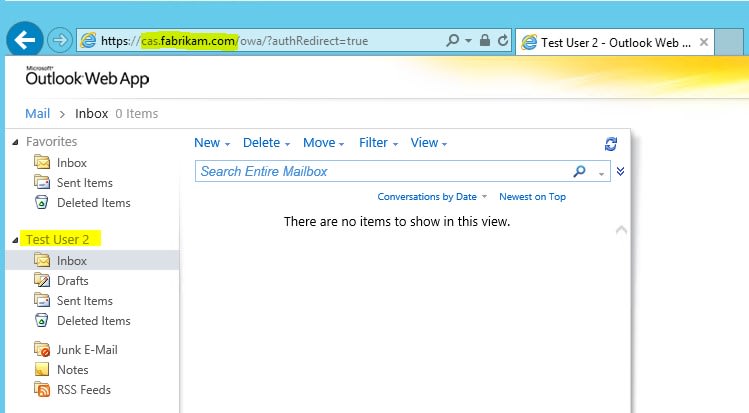Click the Favorites Deleted Items recycle bin icon
The image size is (749, 413).
(x=42, y=202)
